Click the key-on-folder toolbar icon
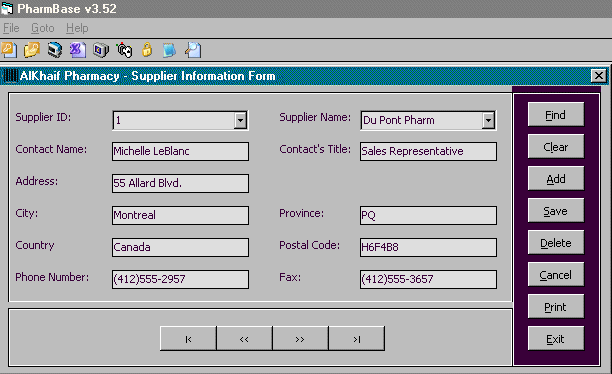The width and height of the screenshot is (612, 374). pyautogui.click(x=32, y=50)
